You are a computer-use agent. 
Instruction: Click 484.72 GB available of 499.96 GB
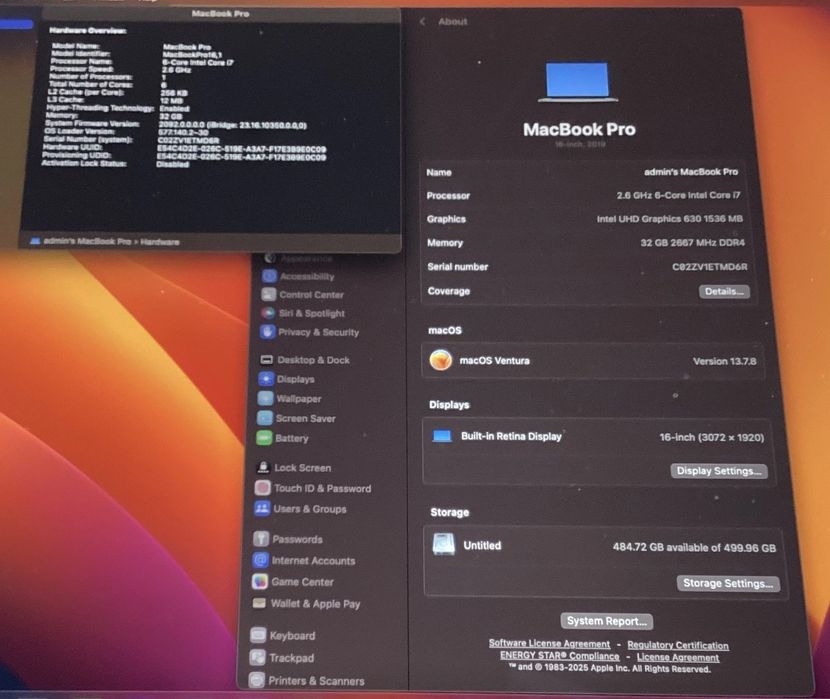[694, 548]
